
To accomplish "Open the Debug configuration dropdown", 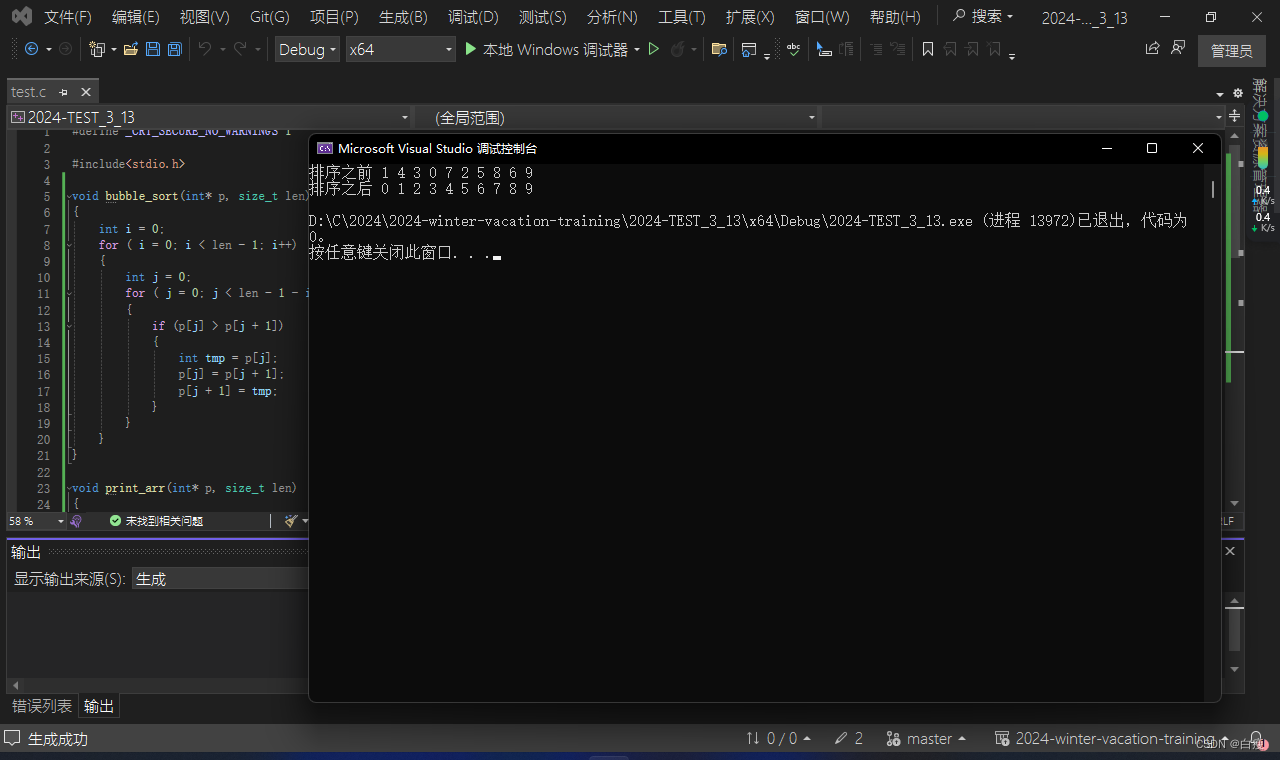I will [x=307, y=49].
